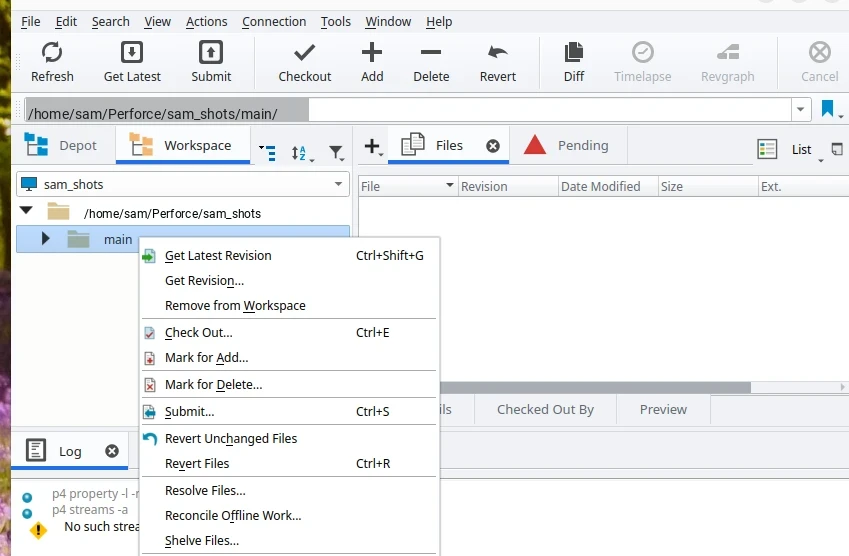Click the Delete minus toolbar icon
This screenshot has width=849, height=556.
click(x=431, y=53)
